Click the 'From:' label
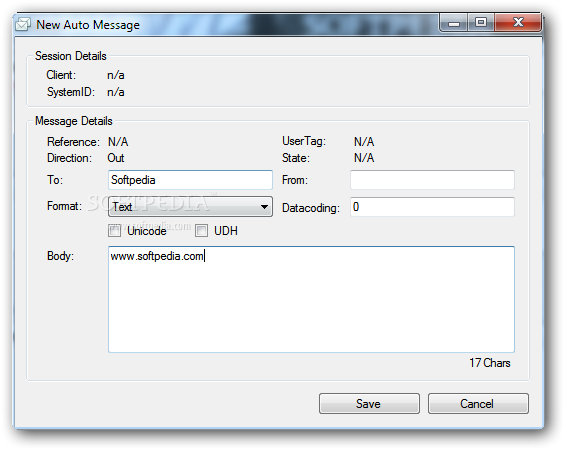 [x=295, y=180]
